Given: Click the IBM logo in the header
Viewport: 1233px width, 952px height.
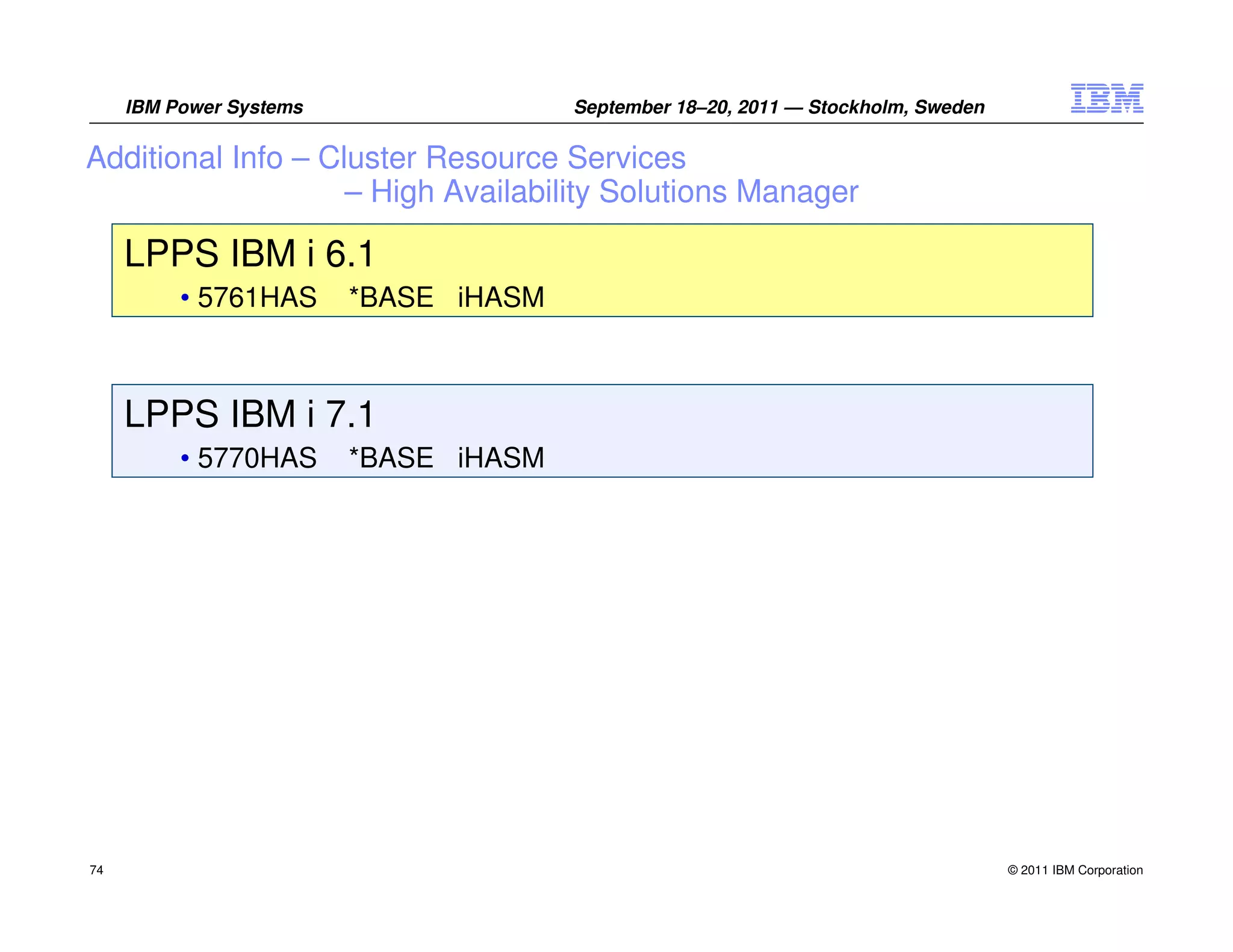Looking at the screenshot, I should (x=1107, y=98).
